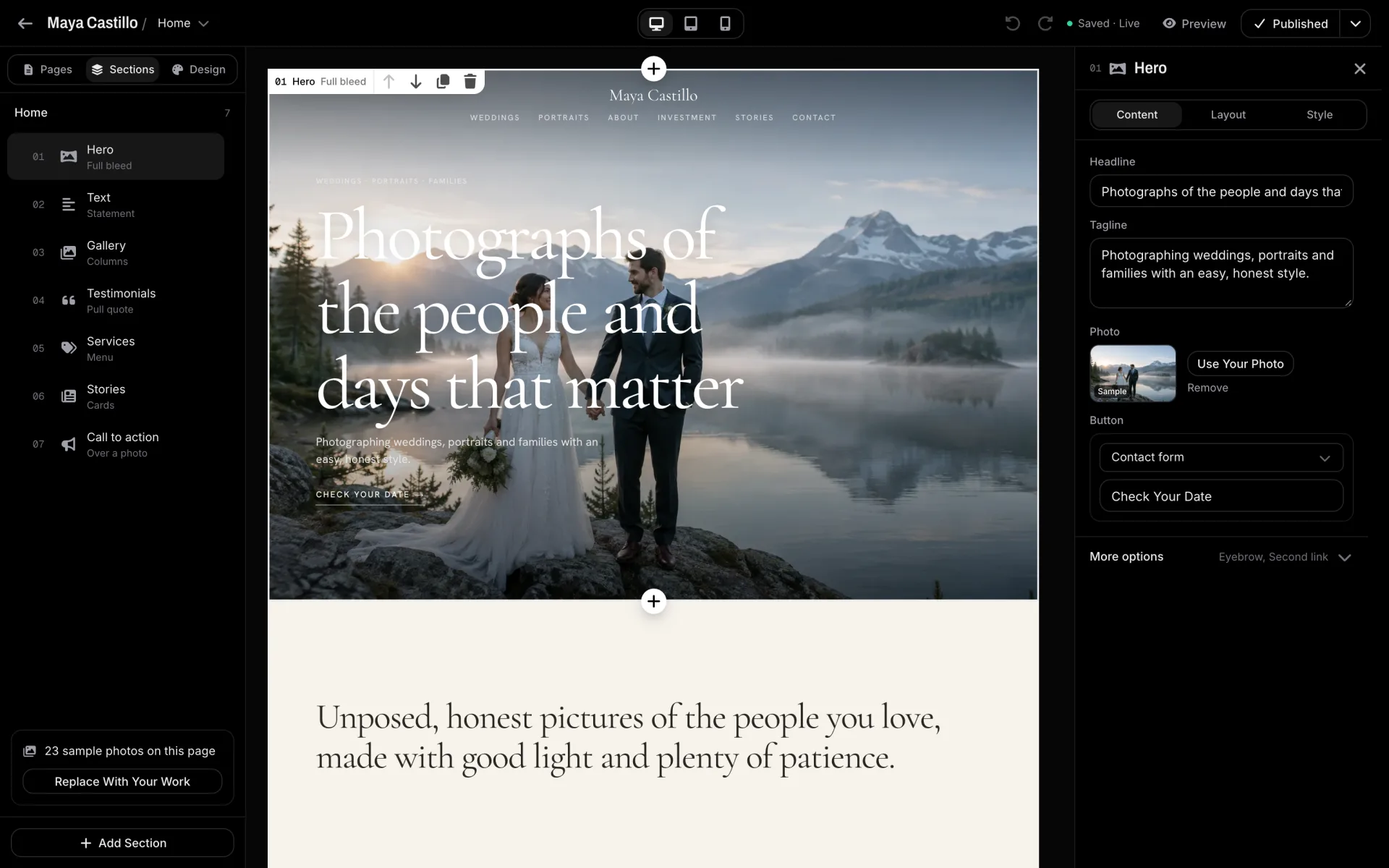The width and height of the screenshot is (1389, 868).
Task: Switch to the Sections tab
Action: point(123,69)
